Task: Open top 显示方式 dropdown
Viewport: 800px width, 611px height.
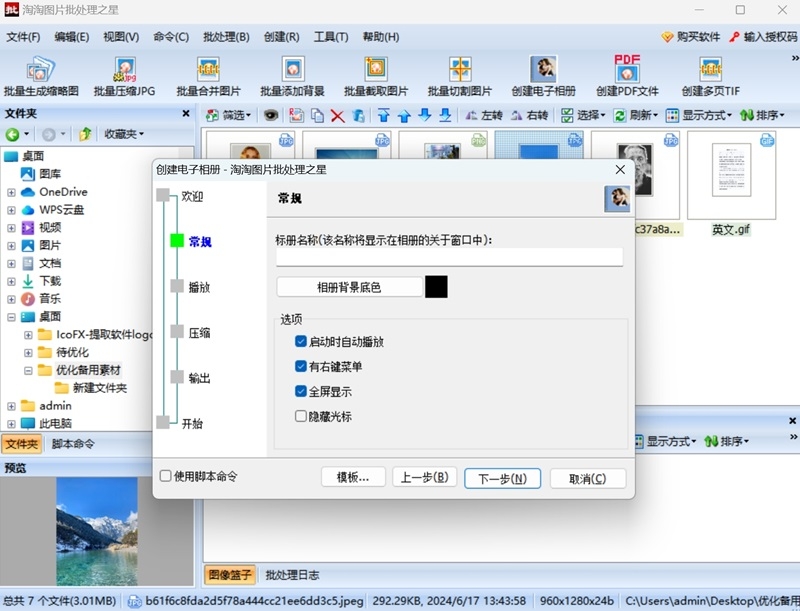Action: click(x=699, y=116)
